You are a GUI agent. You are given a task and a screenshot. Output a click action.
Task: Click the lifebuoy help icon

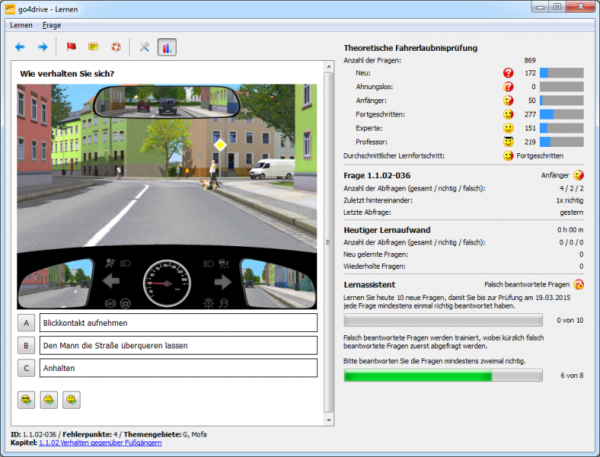click(x=115, y=46)
